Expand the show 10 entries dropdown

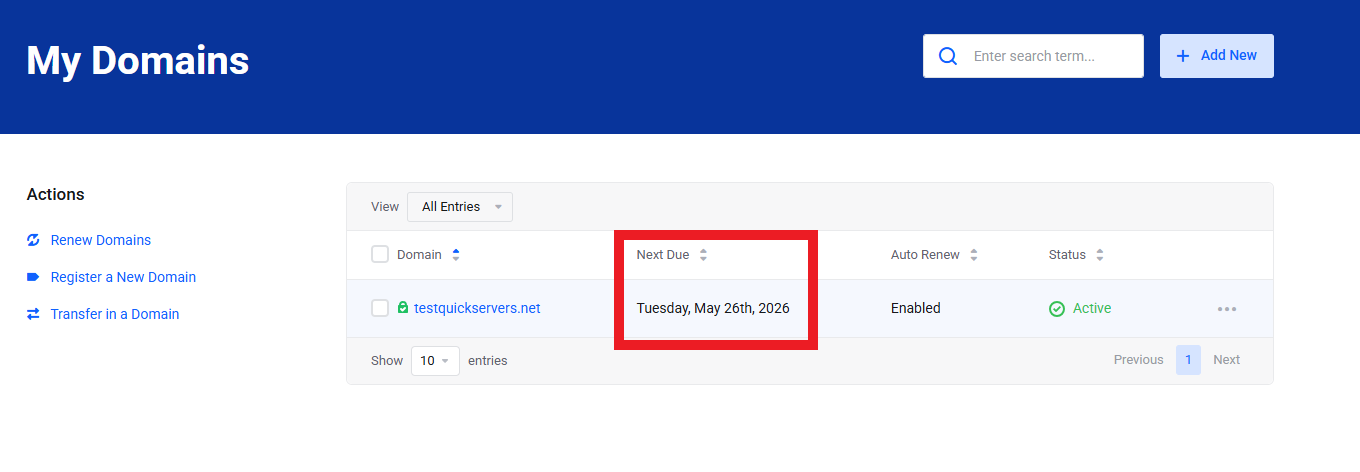435,361
